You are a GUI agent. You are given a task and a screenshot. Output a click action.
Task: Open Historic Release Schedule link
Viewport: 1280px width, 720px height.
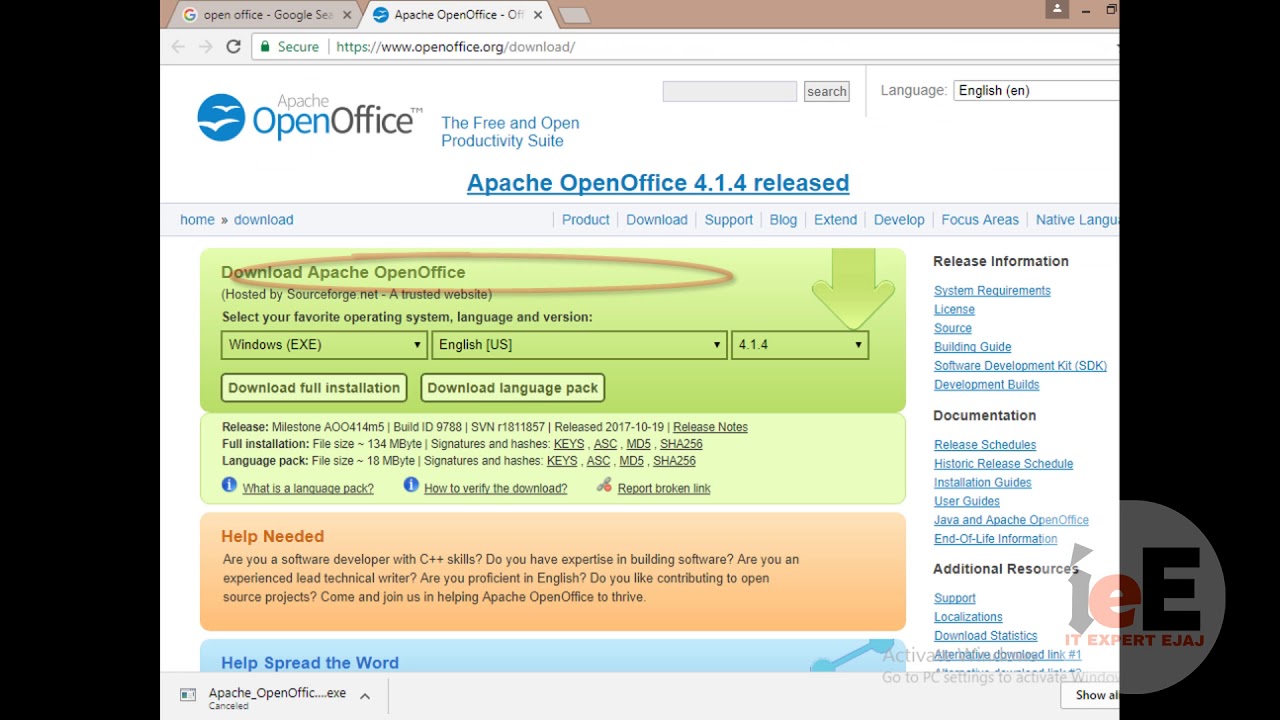1003,464
